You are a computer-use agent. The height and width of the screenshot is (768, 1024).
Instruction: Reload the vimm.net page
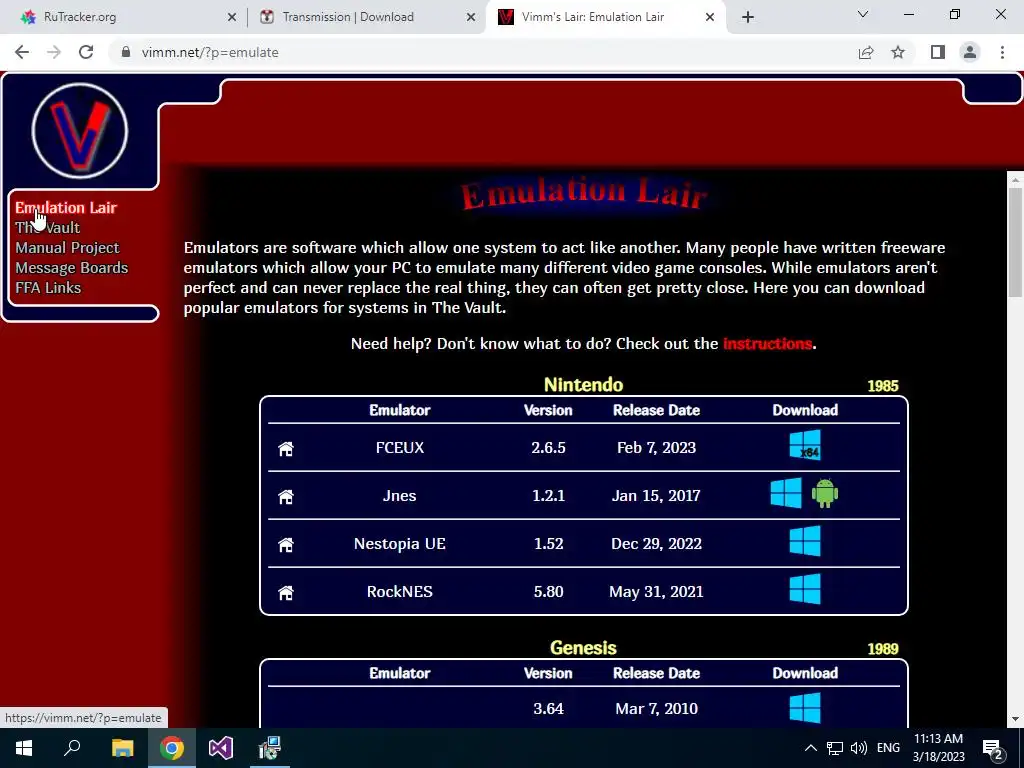[x=86, y=52]
